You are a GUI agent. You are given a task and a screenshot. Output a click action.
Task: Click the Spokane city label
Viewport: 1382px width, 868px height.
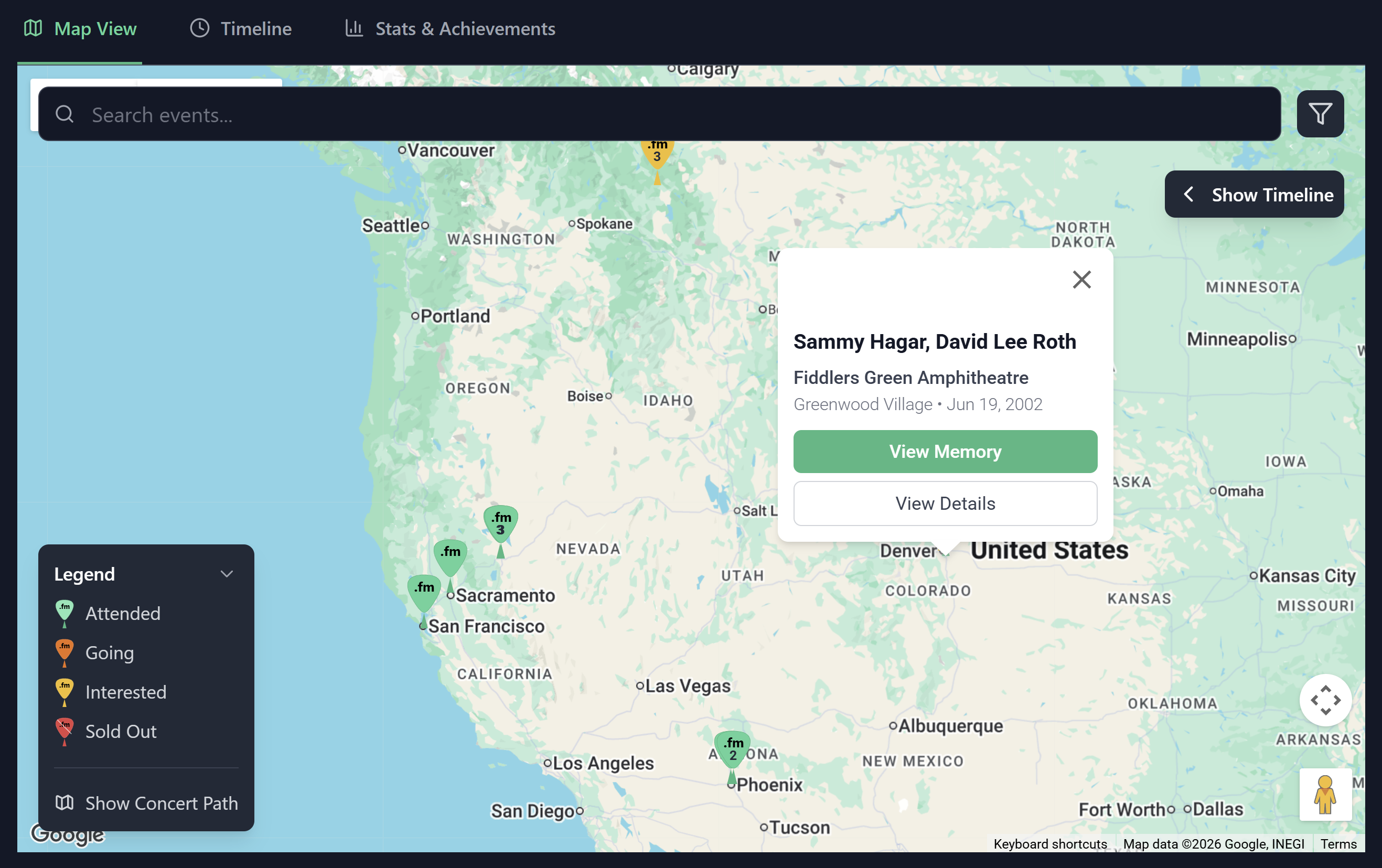coord(604,223)
